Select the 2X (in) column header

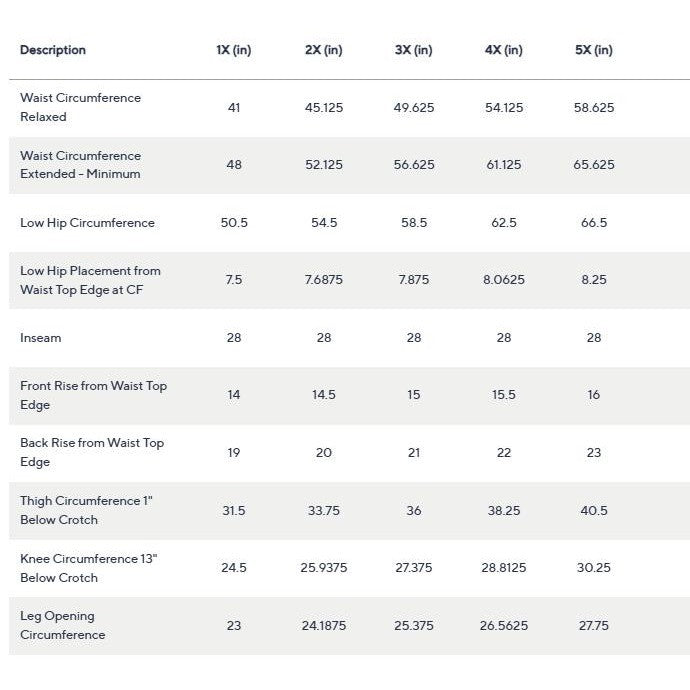tap(324, 50)
